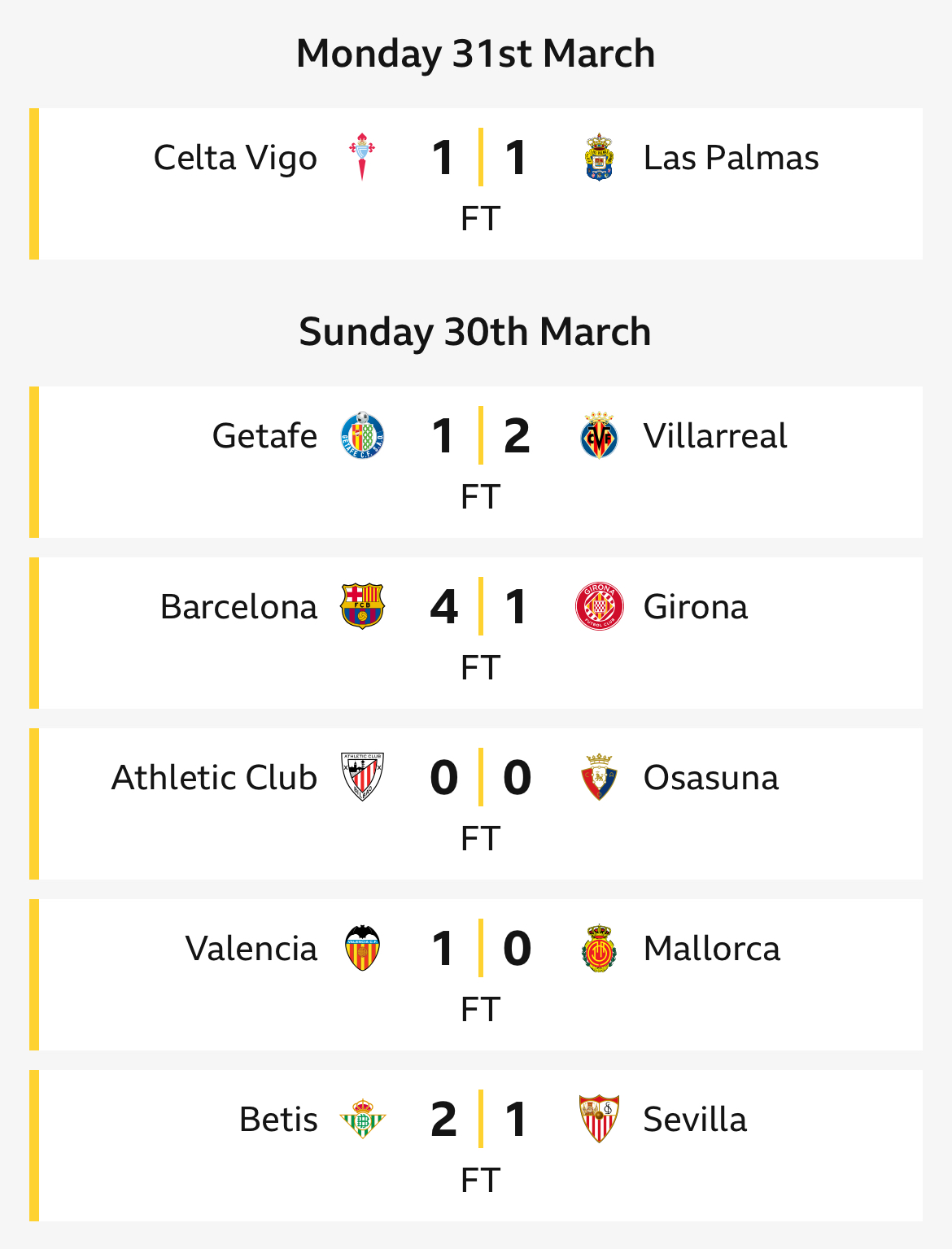Select the Getafe team badge
The width and height of the screenshot is (952, 1249).
click(362, 435)
